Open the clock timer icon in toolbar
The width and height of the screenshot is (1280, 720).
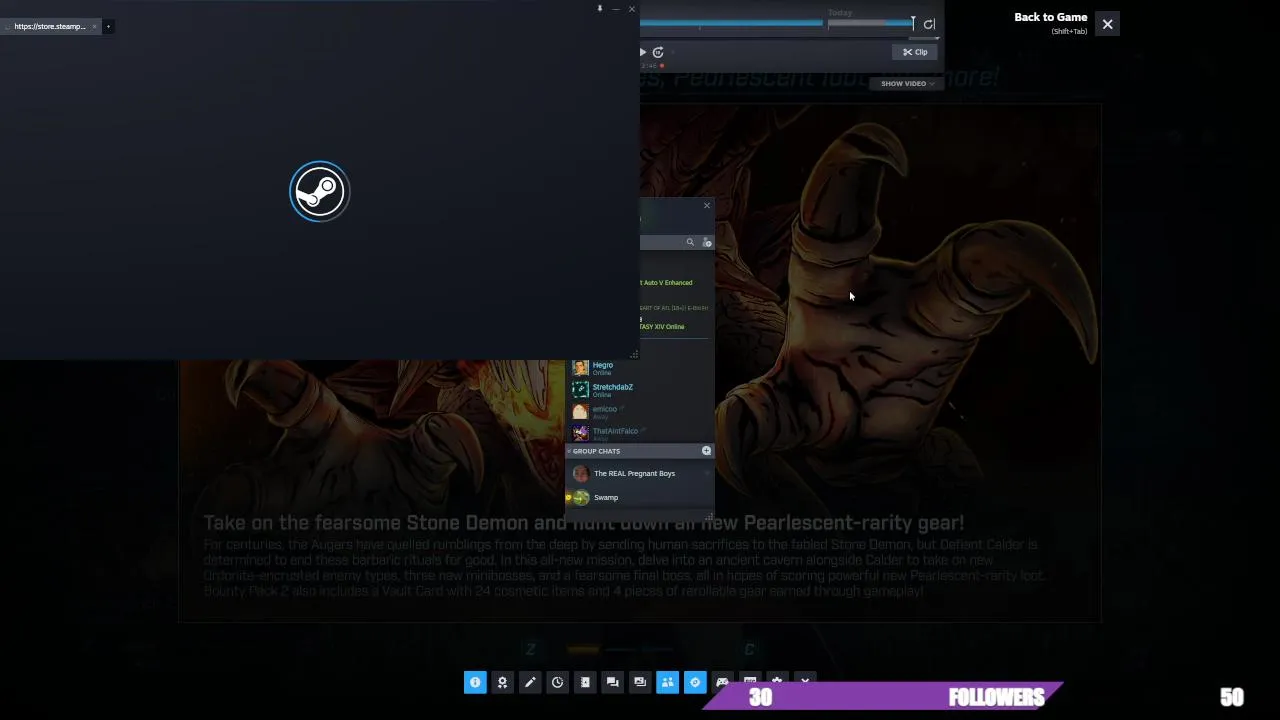557,682
